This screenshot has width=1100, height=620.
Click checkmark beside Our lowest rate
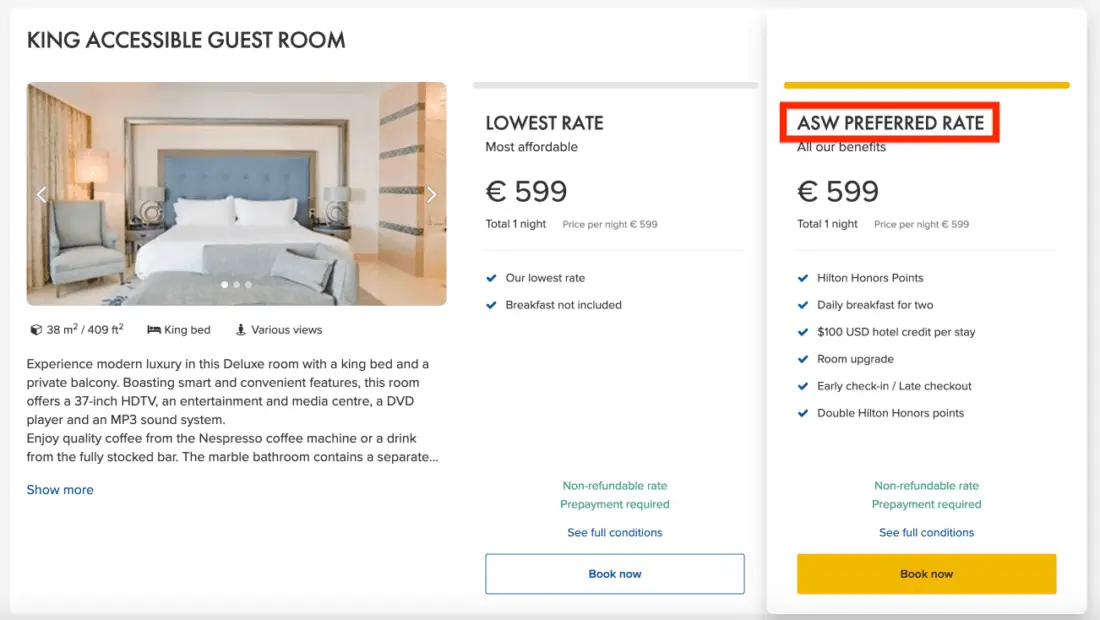pos(491,278)
